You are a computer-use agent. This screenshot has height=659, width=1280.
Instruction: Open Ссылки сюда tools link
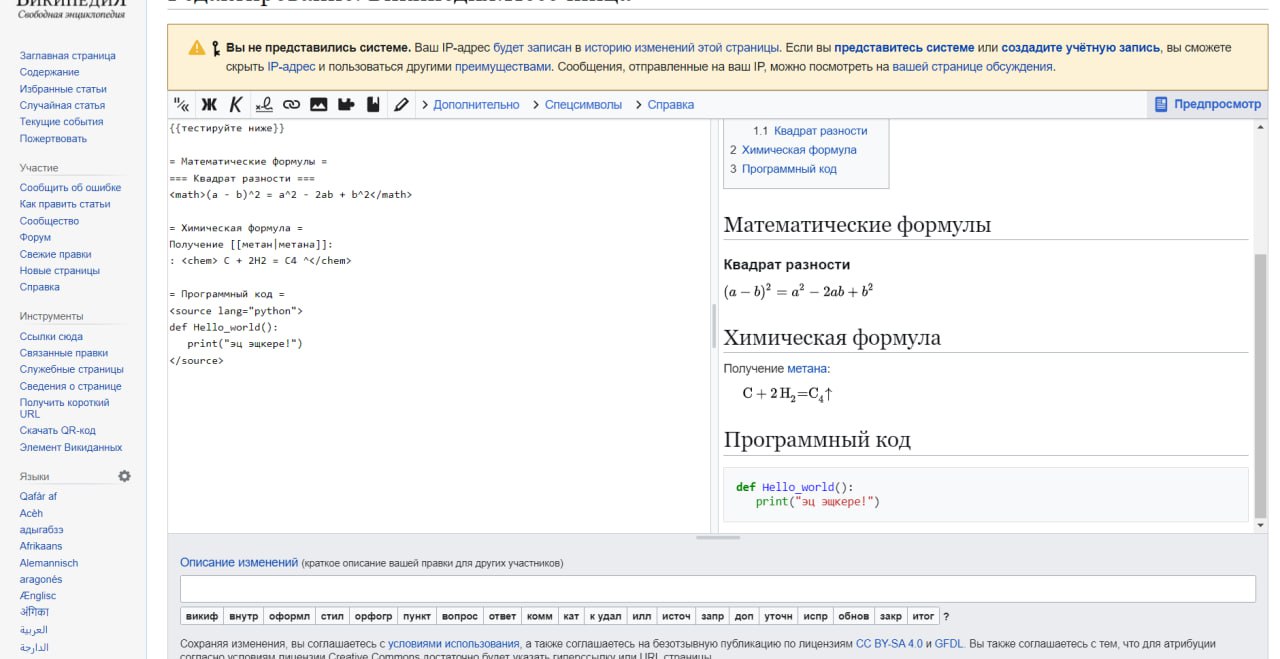tap(52, 336)
